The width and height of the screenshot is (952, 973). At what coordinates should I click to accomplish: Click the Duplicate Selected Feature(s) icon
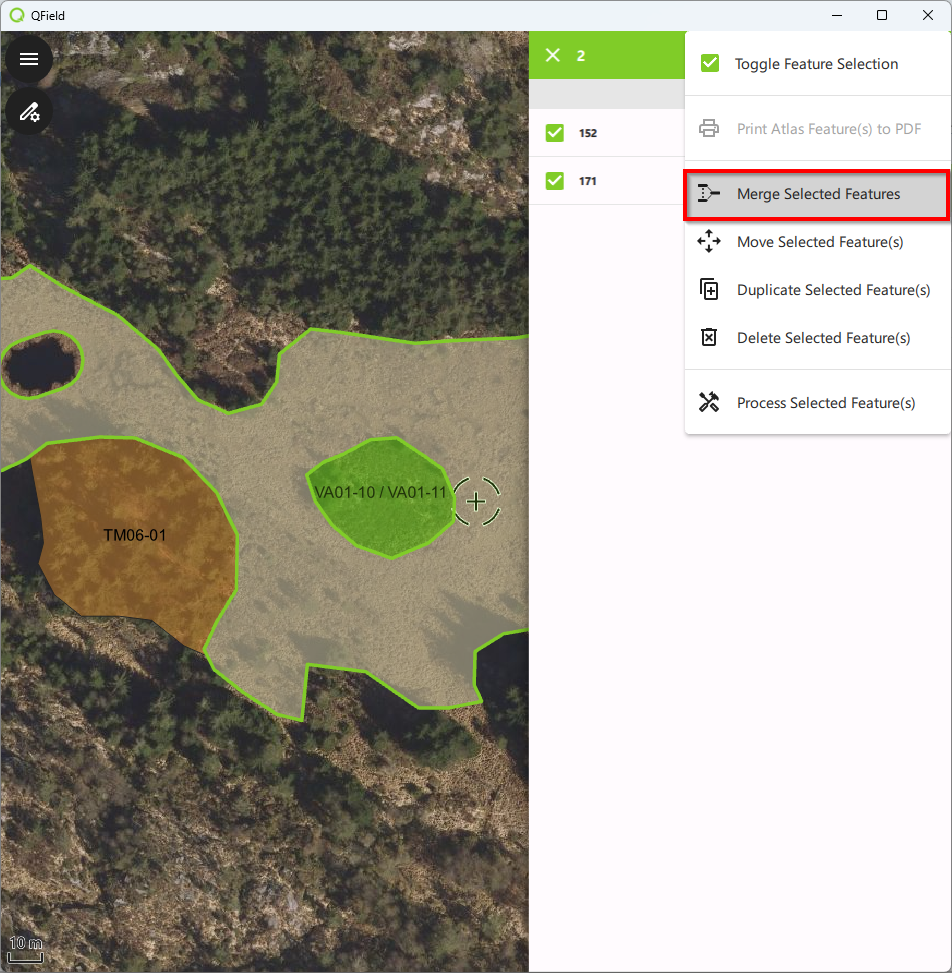coord(709,290)
